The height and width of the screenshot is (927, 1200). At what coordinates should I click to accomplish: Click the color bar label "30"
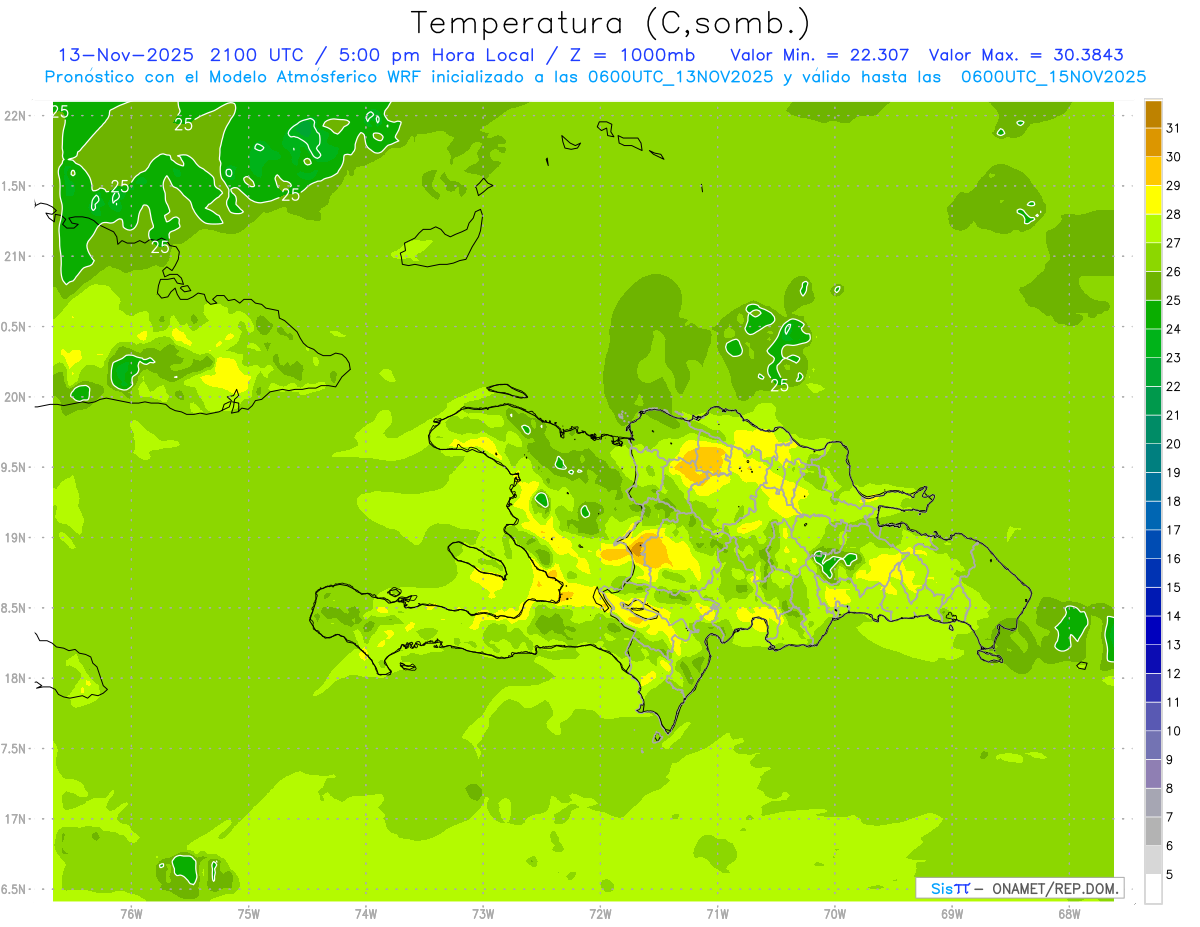coord(1173,157)
